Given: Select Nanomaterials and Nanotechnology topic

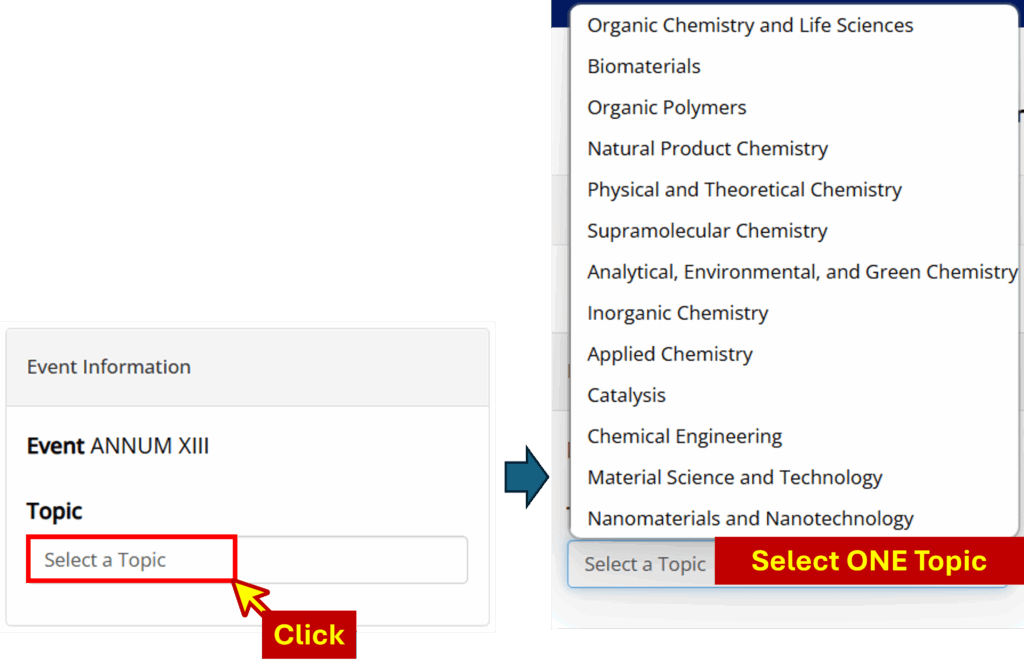Looking at the screenshot, I should pyautogui.click(x=750, y=518).
